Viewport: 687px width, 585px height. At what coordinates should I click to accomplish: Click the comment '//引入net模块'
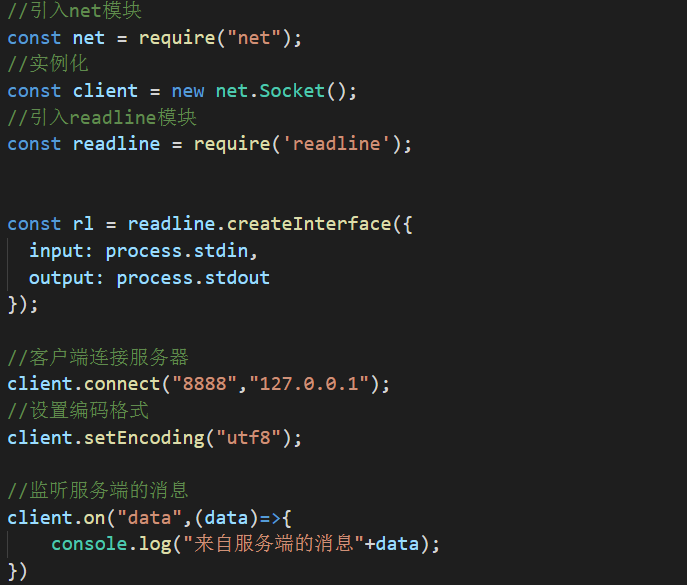[x=74, y=11]
